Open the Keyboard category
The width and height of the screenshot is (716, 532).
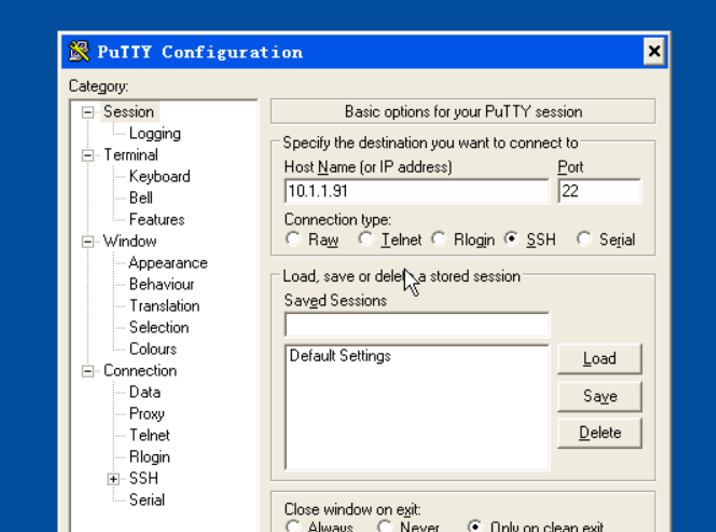[159, 176]
